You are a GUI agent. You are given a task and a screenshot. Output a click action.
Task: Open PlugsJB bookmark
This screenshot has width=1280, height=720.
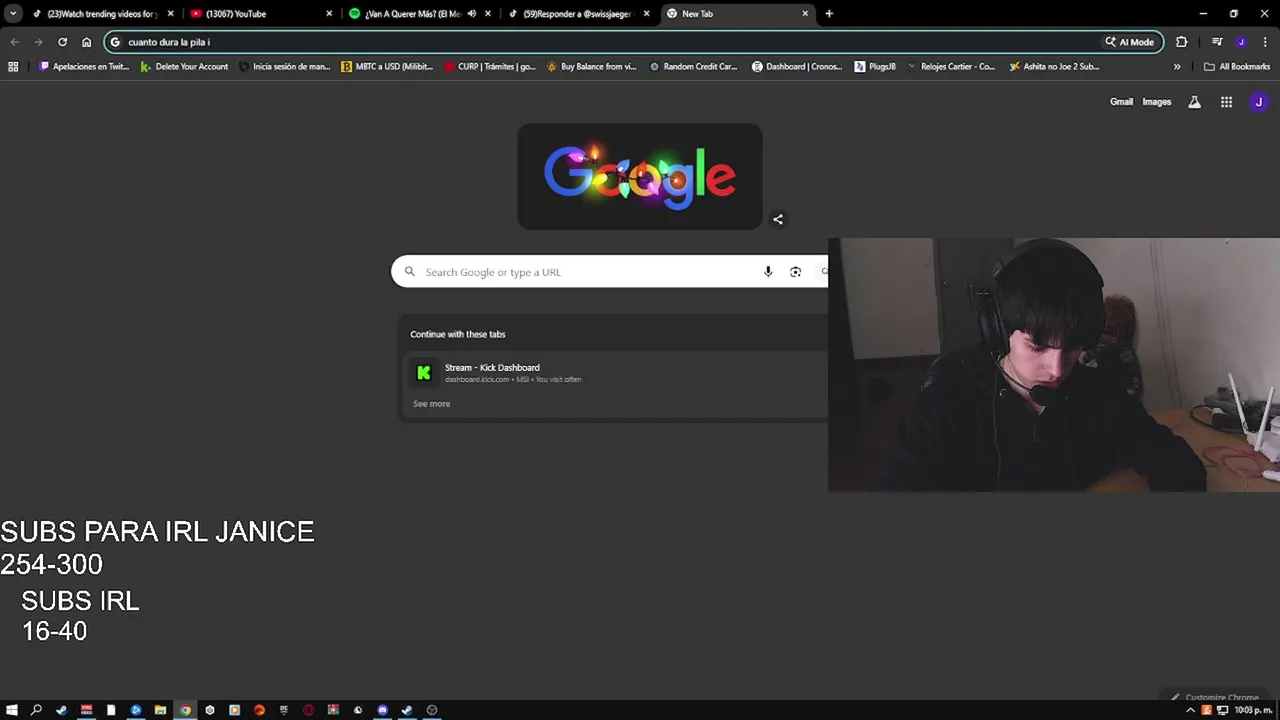[875, 67]
